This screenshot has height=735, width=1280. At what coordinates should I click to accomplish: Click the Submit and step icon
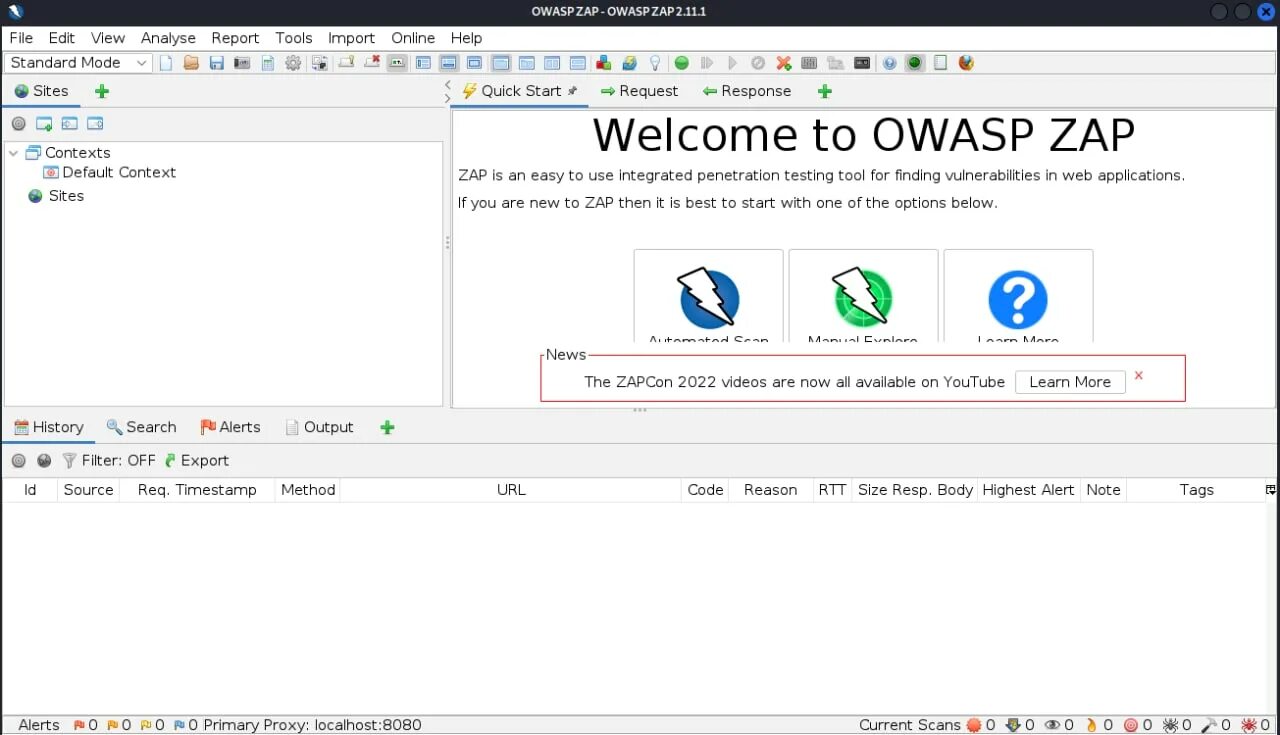tap(706, 63)
